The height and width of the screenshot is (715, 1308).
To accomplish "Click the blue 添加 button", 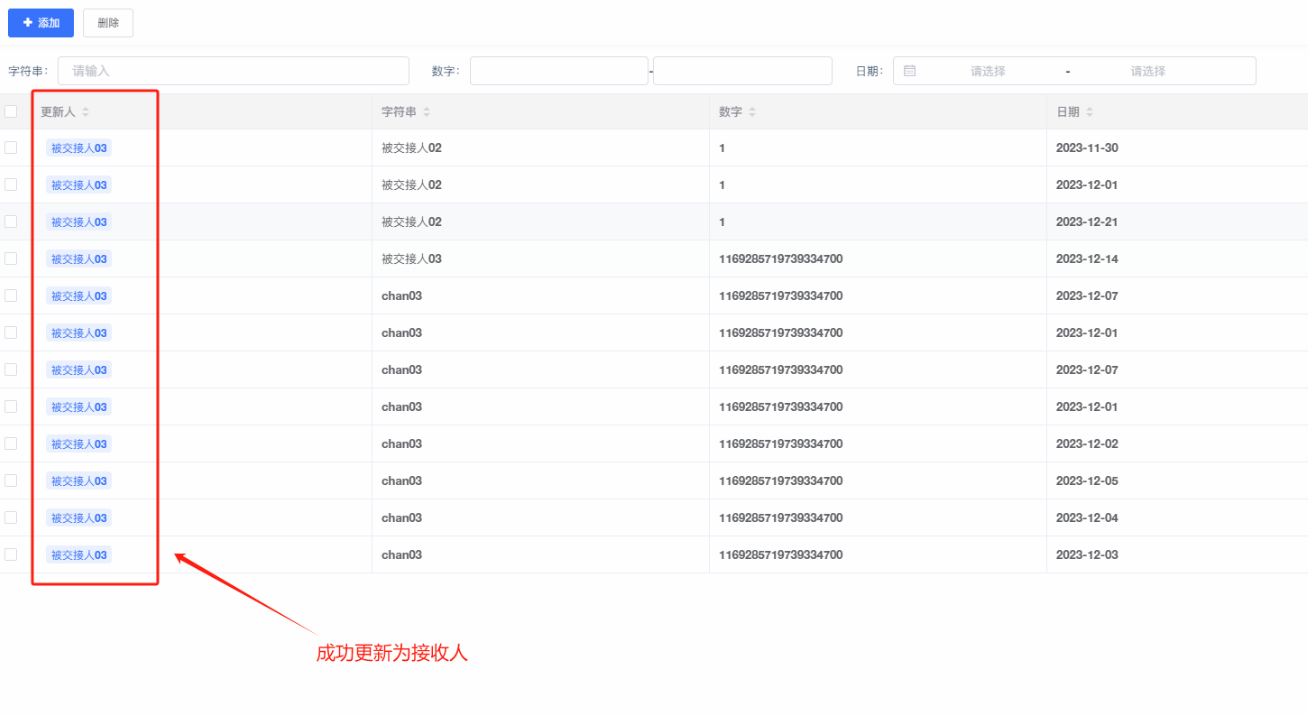I will pos(41,23).
